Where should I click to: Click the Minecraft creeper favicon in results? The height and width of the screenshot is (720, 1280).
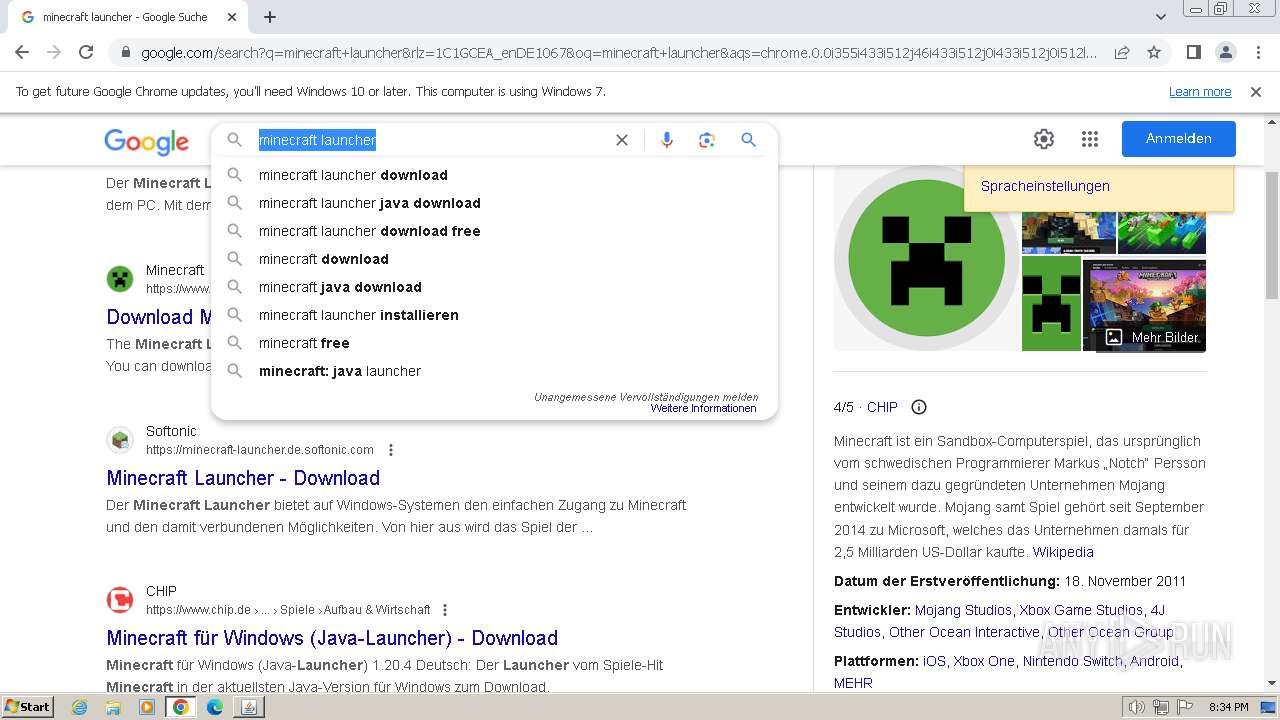120,279
